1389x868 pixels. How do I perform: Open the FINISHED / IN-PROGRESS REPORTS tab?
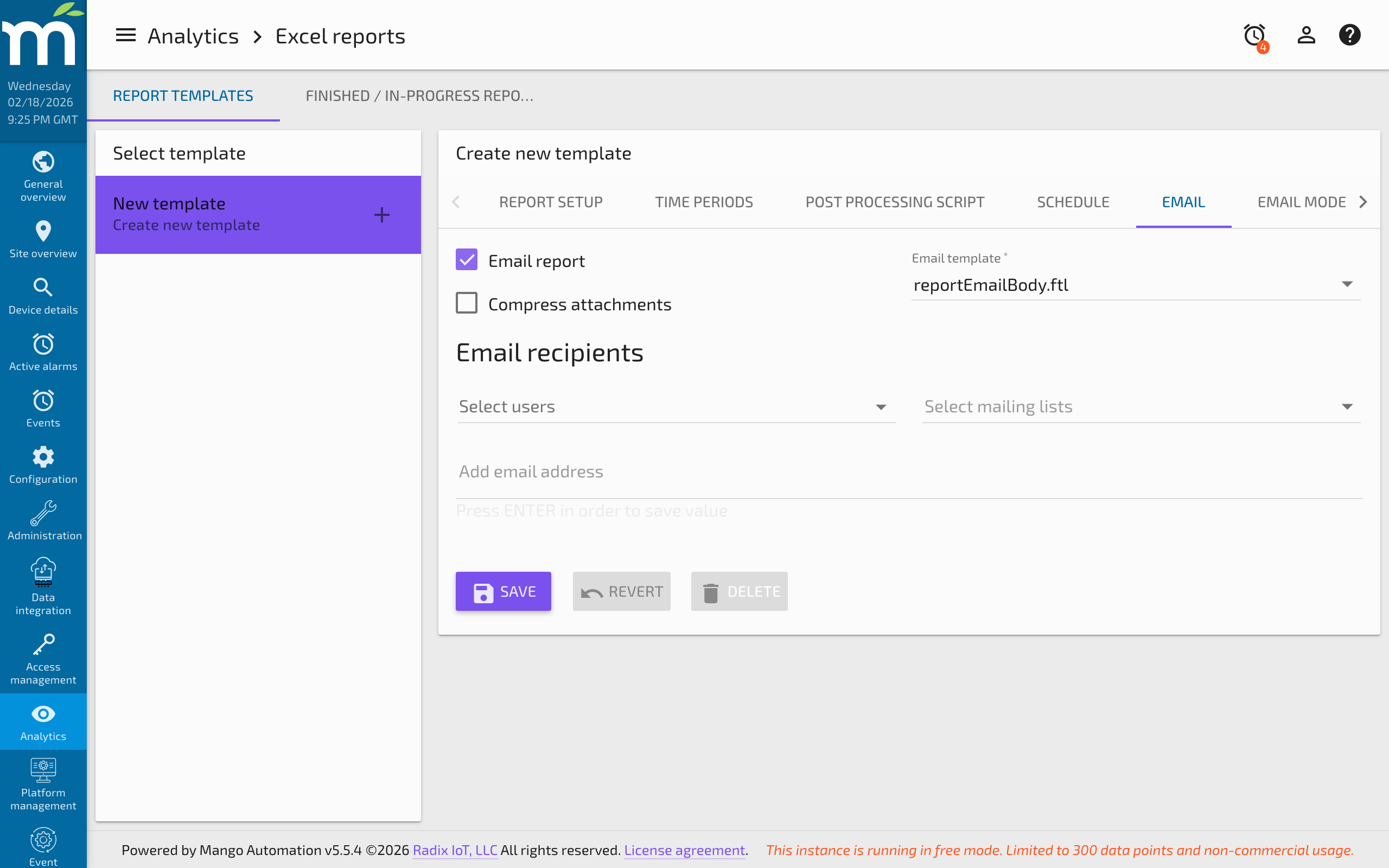point(419,95)
